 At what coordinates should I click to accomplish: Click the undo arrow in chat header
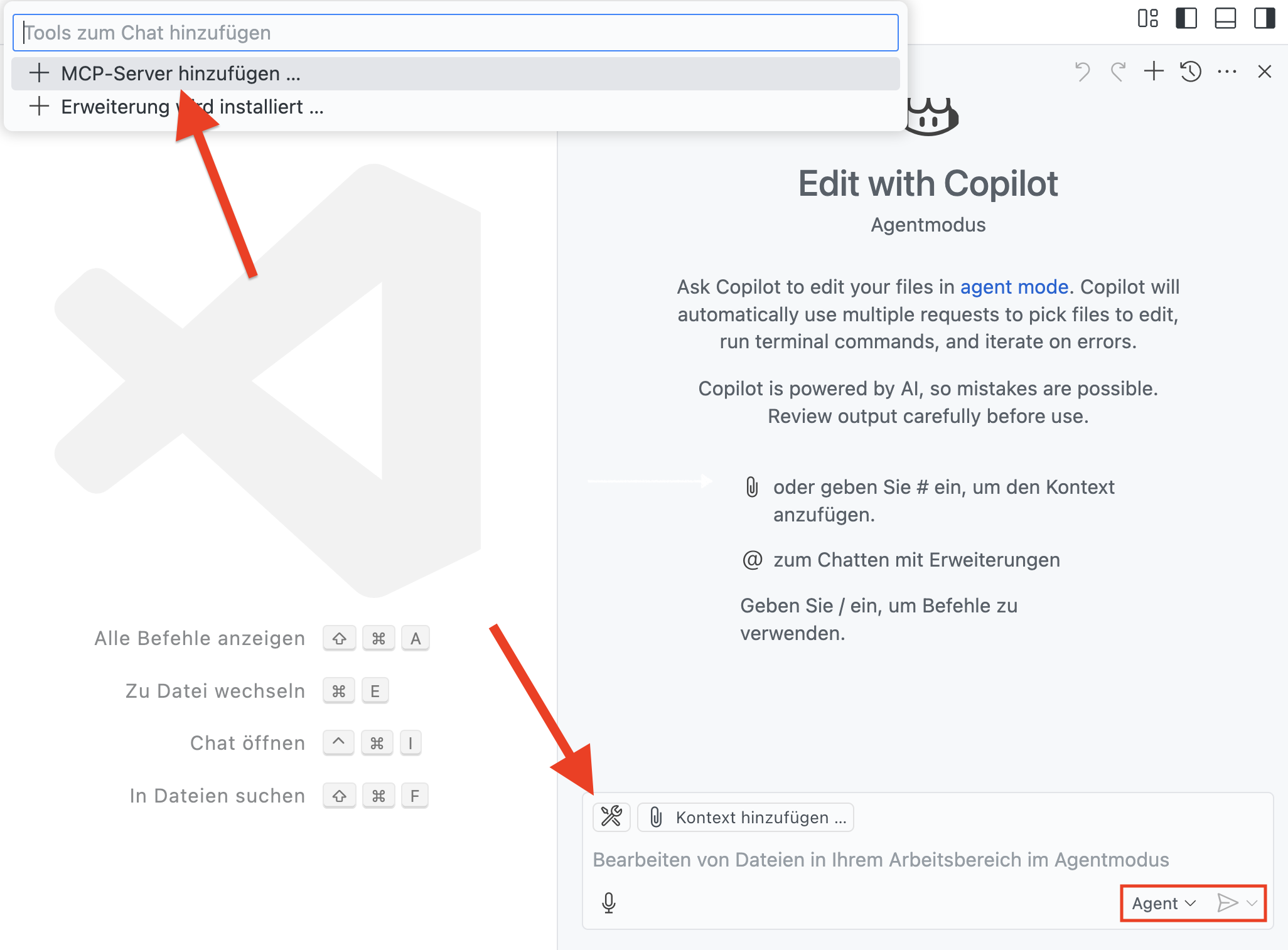(x=1083, y=72)
